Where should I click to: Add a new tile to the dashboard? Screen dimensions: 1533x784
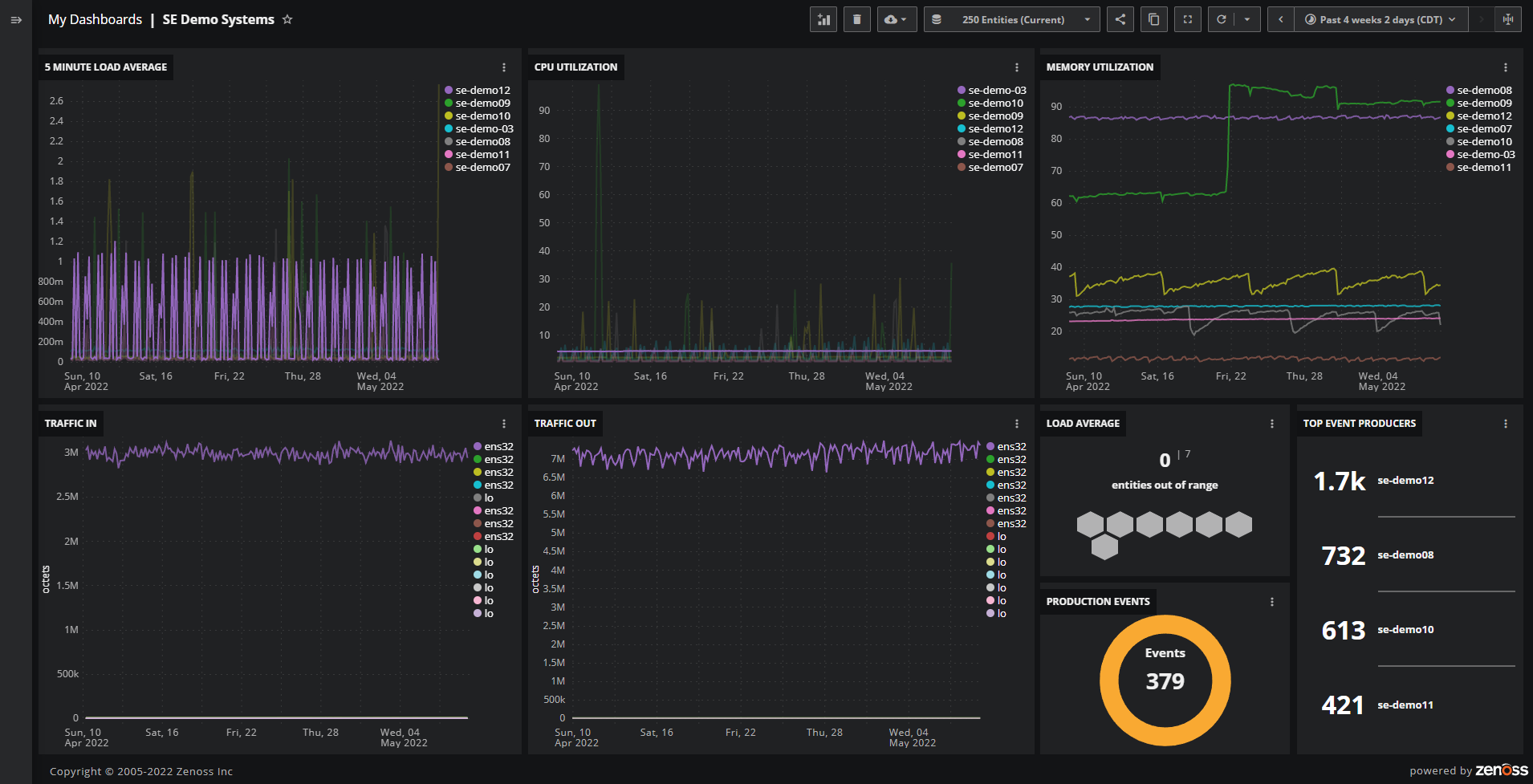823,18
